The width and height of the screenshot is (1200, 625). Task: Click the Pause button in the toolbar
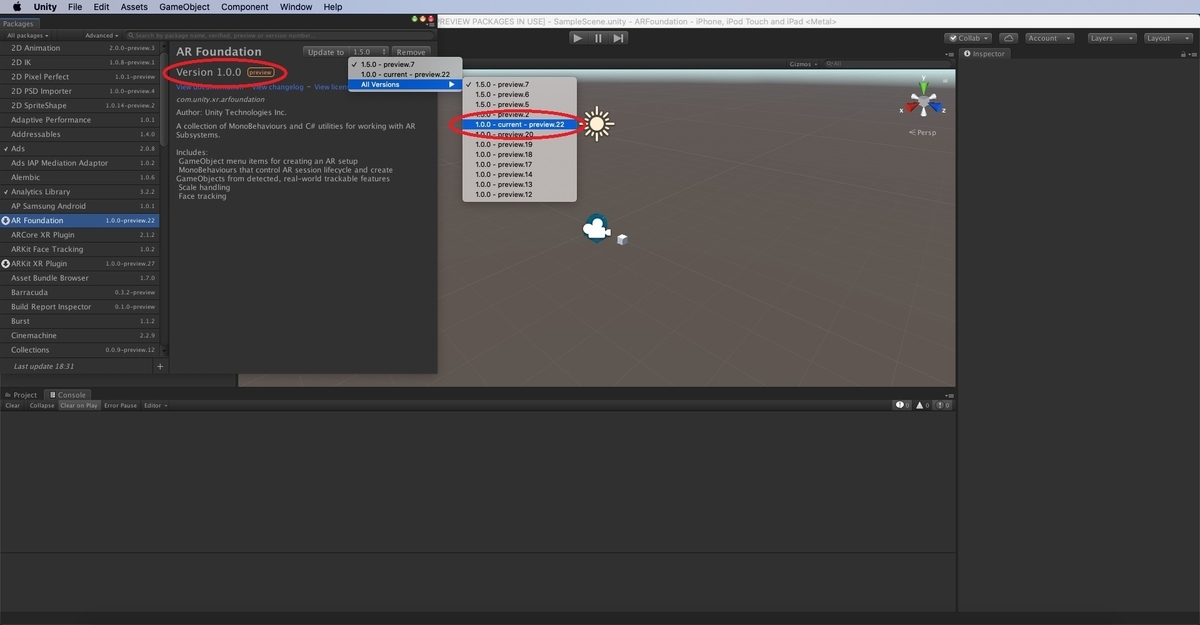coord(598,38)
